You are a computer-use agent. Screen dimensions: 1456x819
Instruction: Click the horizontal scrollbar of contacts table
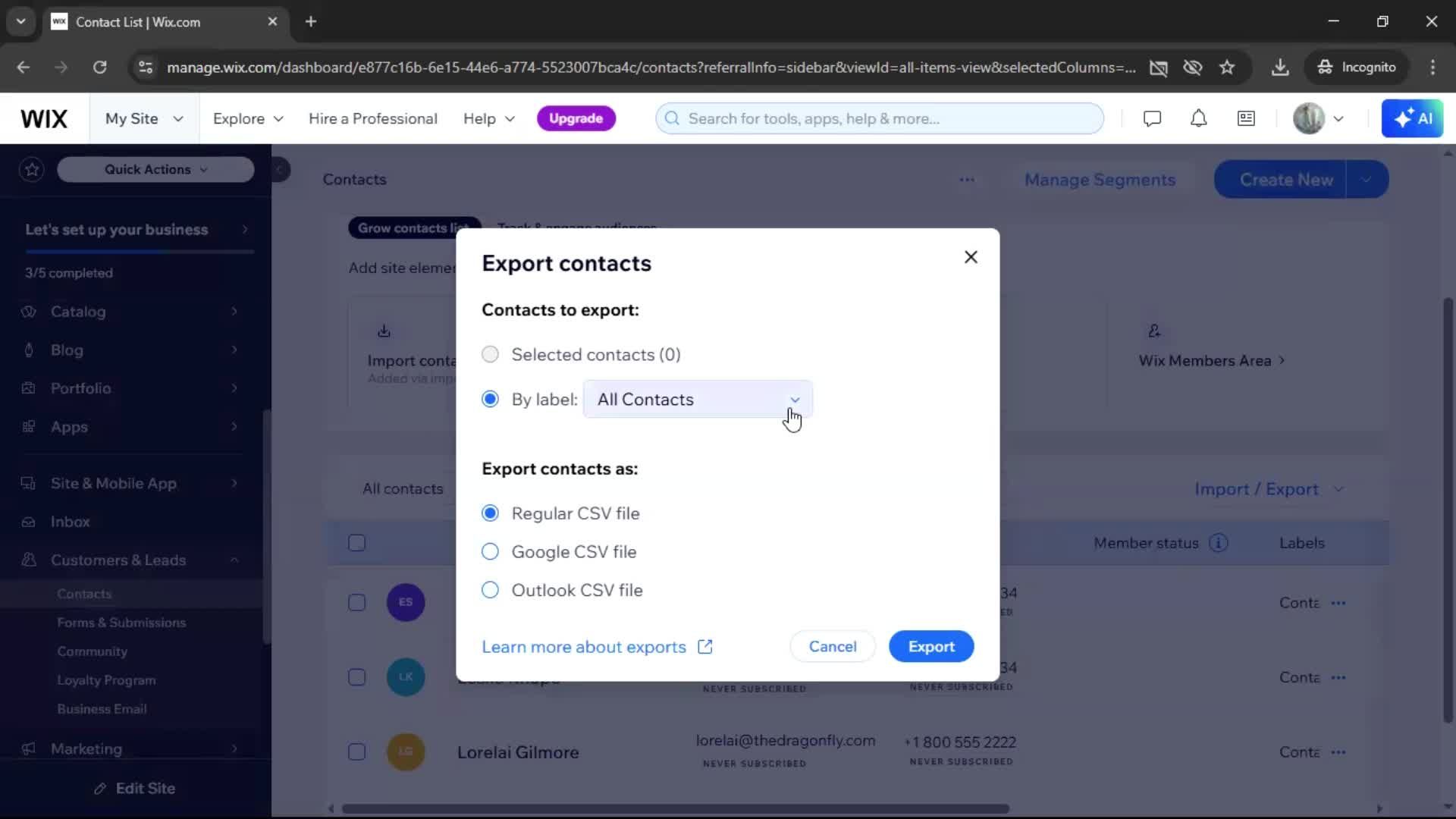pos(675,808)
